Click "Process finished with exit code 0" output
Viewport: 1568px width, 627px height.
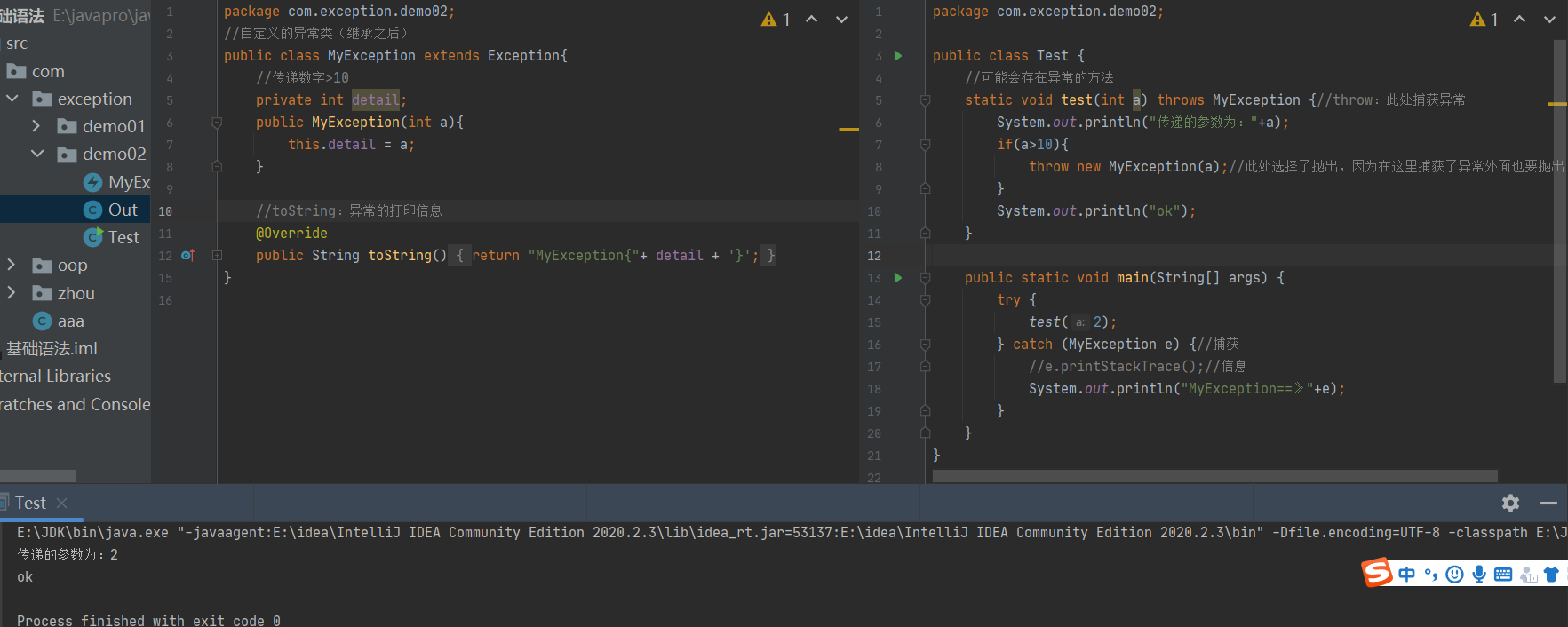[x=148, y=620]
